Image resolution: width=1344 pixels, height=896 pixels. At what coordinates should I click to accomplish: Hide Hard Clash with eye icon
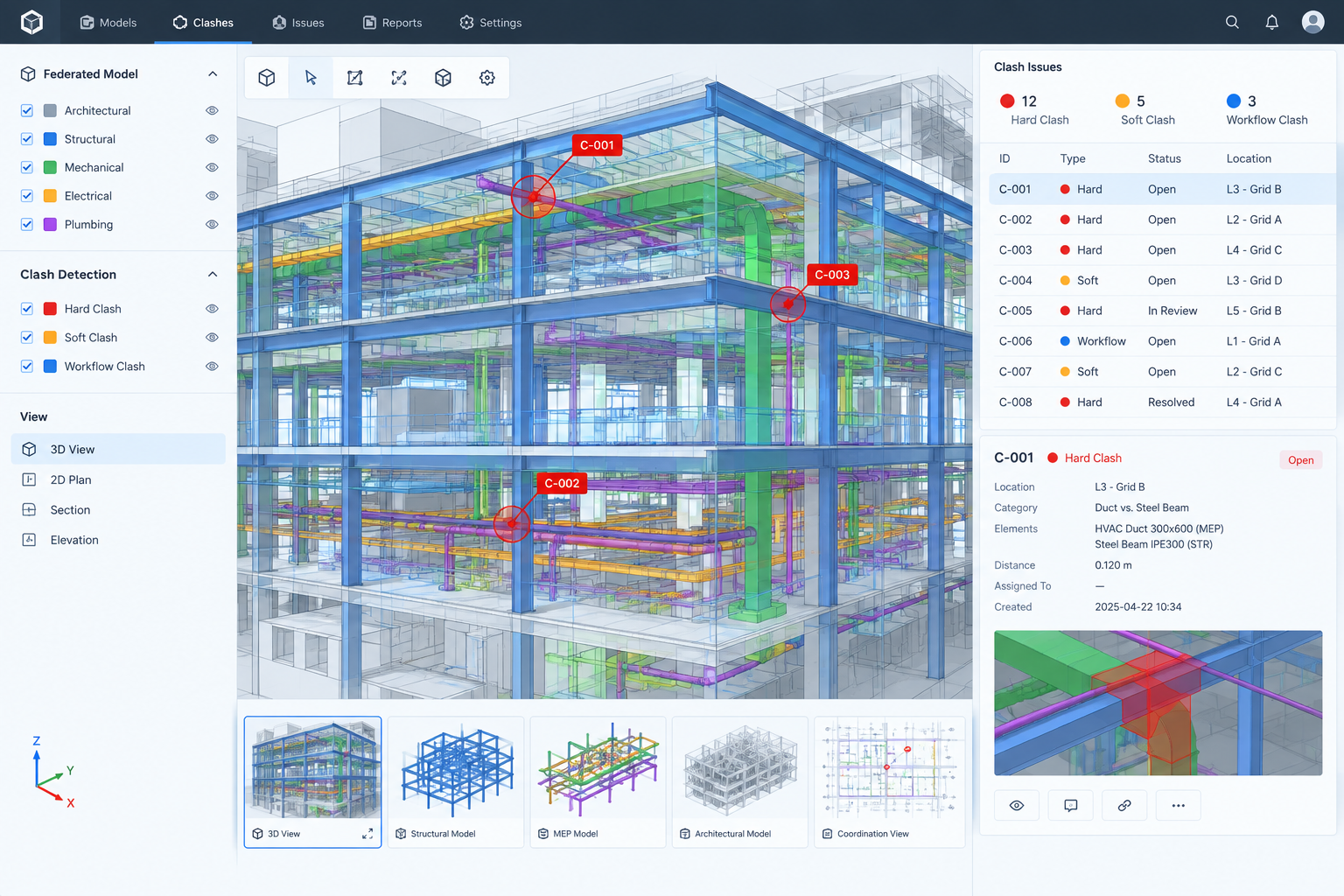pyautogui.click(x=212, y=309)
